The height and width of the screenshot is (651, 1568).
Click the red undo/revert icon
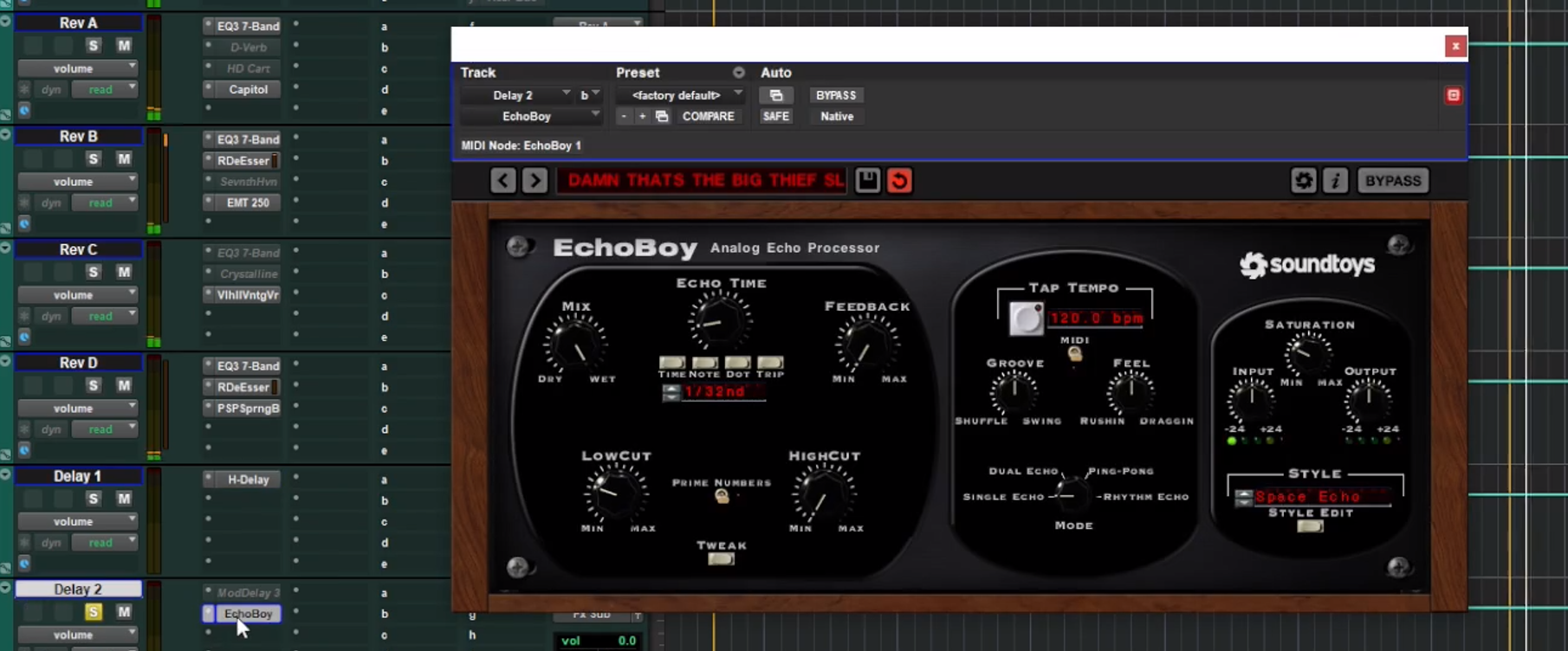(x=899, y=180)
